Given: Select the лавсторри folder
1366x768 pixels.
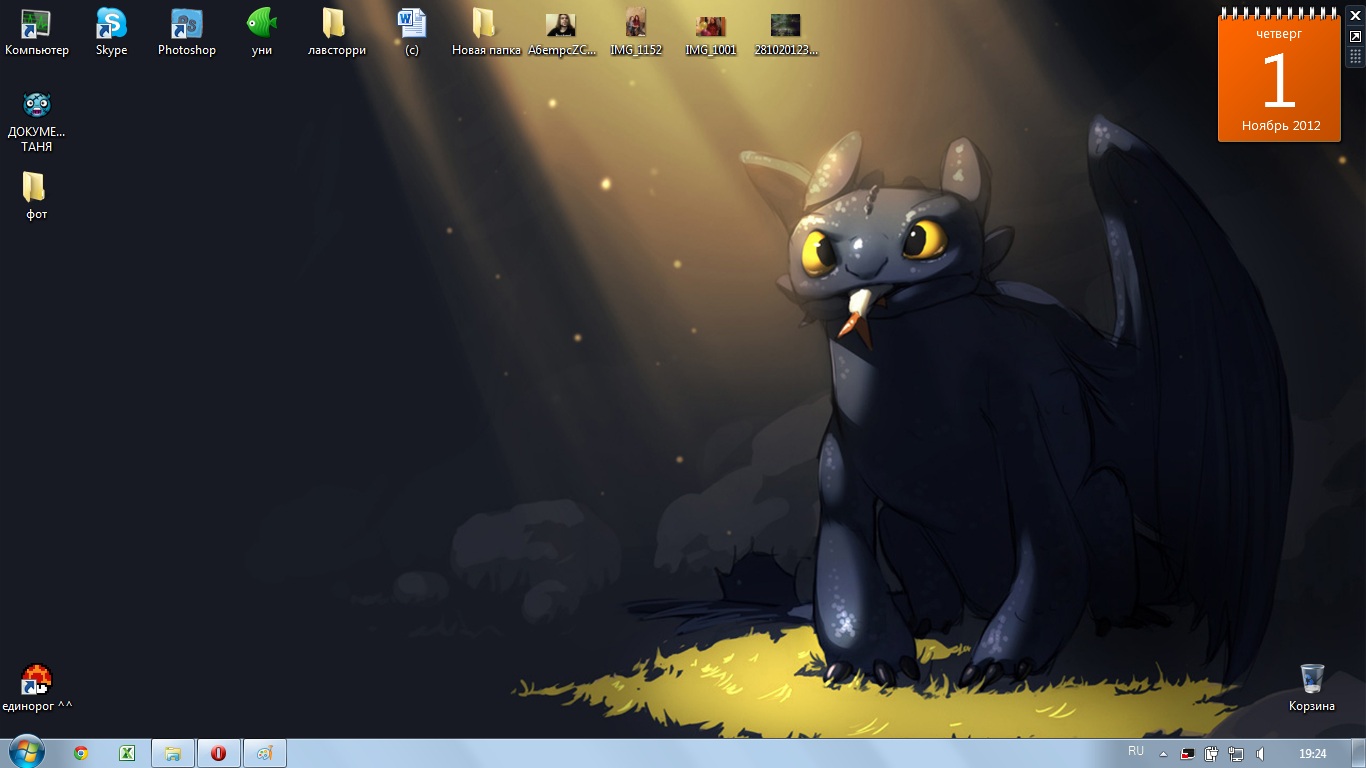Looking at the screenshot, I should click(336, 32).
